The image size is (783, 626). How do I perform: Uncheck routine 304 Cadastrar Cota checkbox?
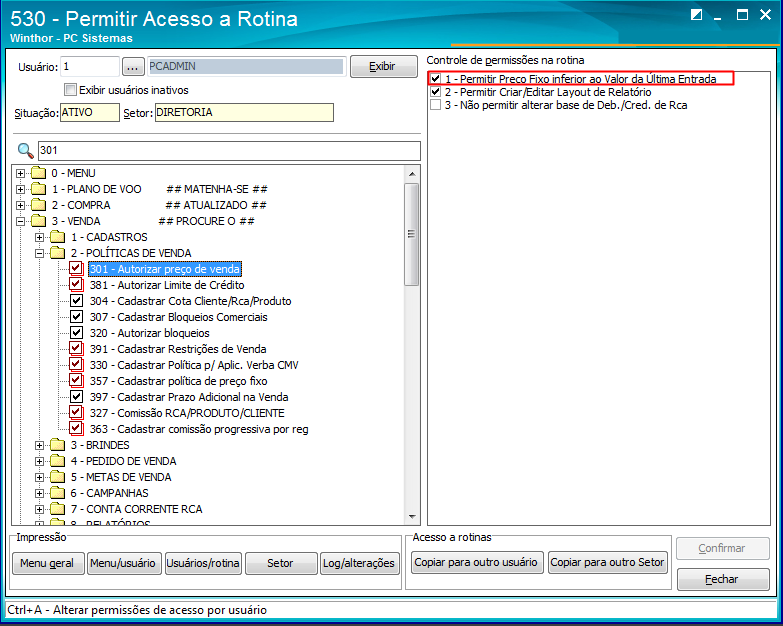pos(76,301)
